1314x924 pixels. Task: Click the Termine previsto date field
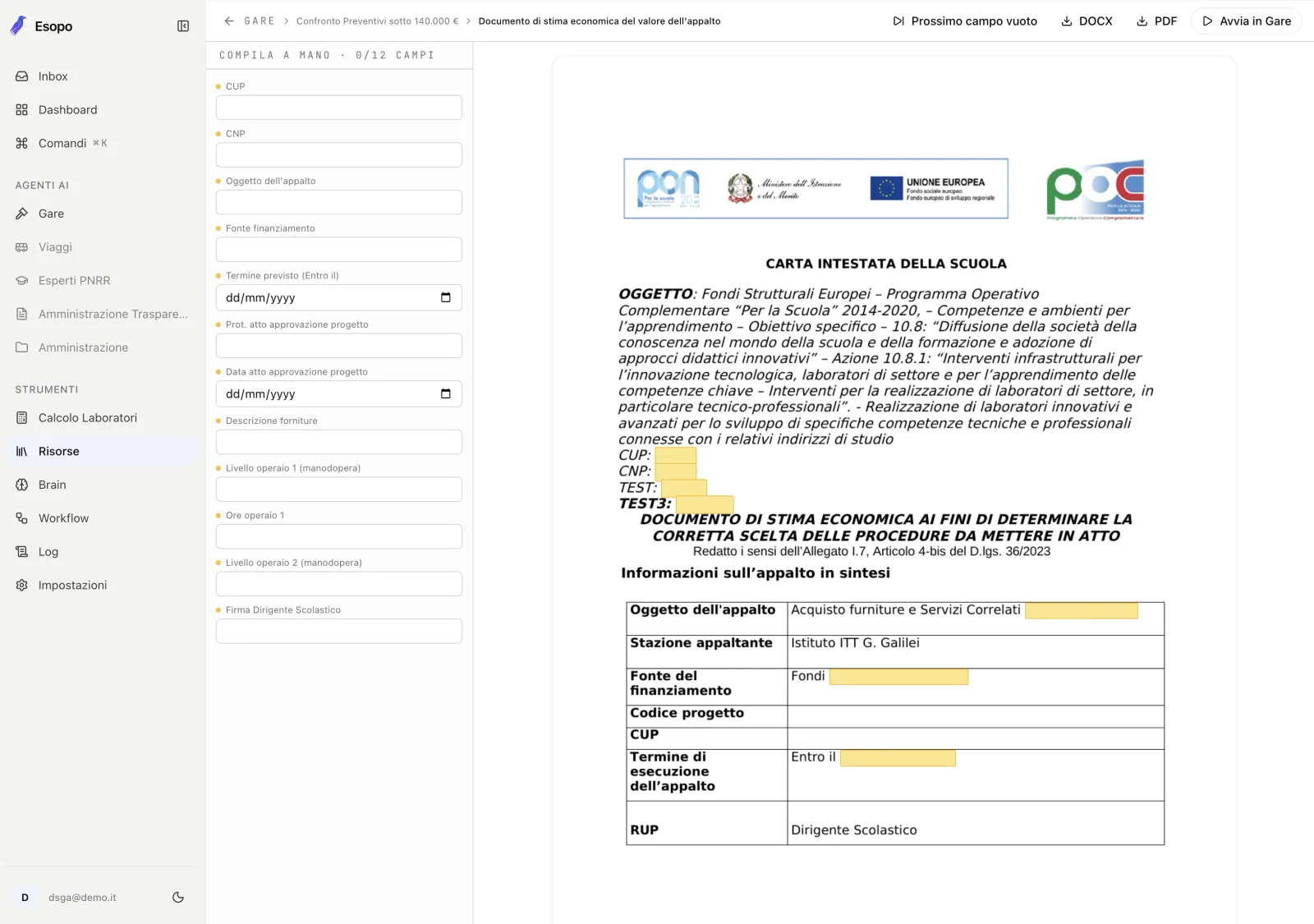(x=339, y=297)
